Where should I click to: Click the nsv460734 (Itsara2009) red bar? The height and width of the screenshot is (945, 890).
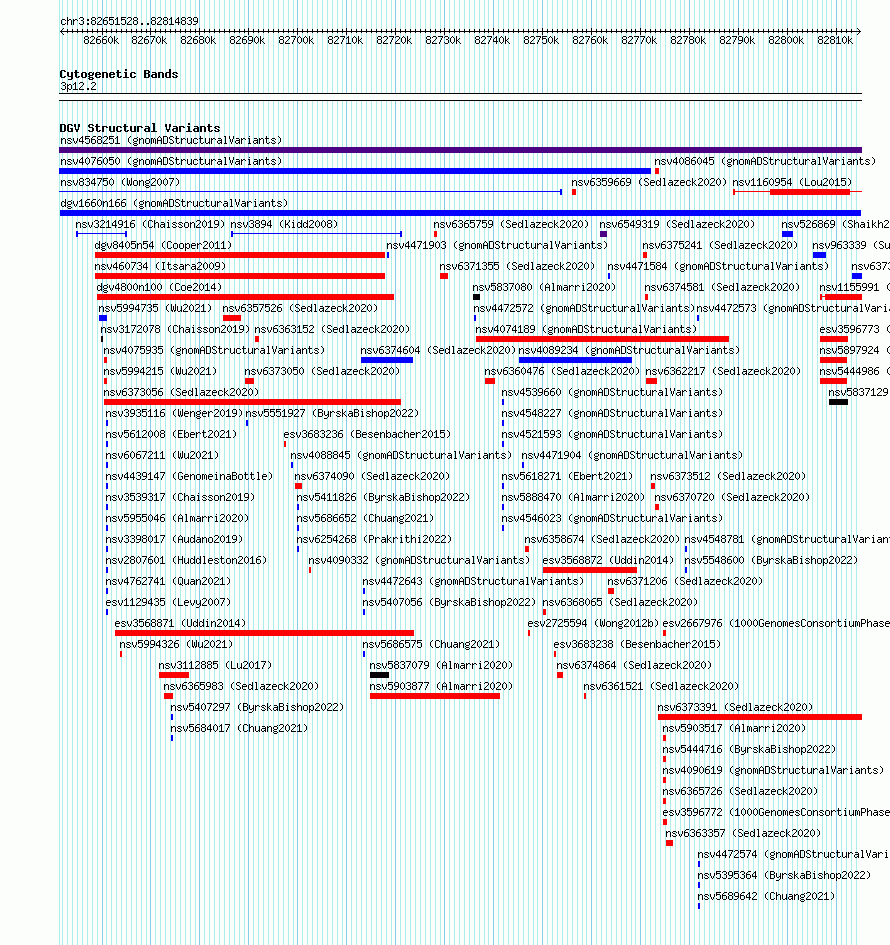point(240,276)
